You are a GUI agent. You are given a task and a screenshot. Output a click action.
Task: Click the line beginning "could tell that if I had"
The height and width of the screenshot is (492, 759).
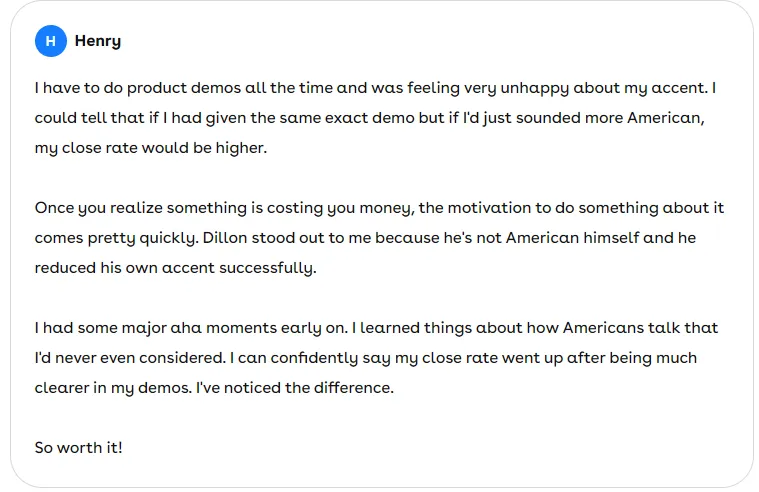(x=369, y=118)
